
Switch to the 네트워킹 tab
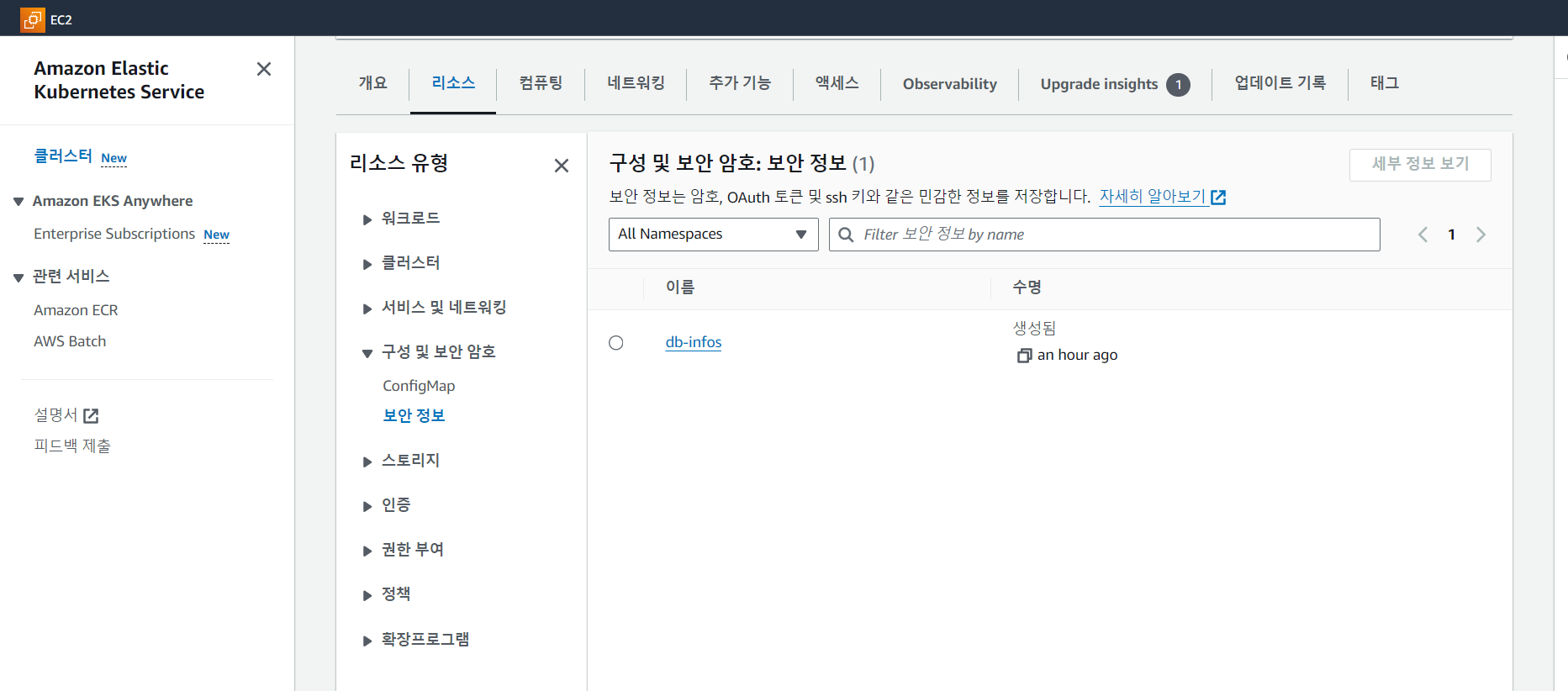pyautogui.click(x=636, y=83)
